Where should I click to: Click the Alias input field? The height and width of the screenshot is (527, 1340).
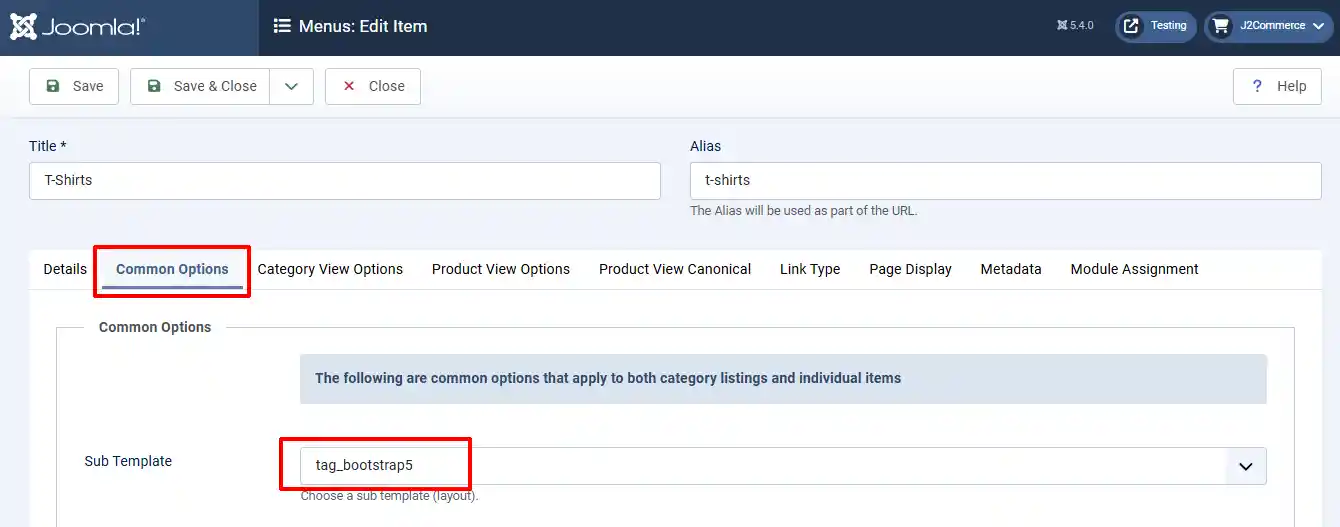pyautogui.click(x=1006, y=181)
